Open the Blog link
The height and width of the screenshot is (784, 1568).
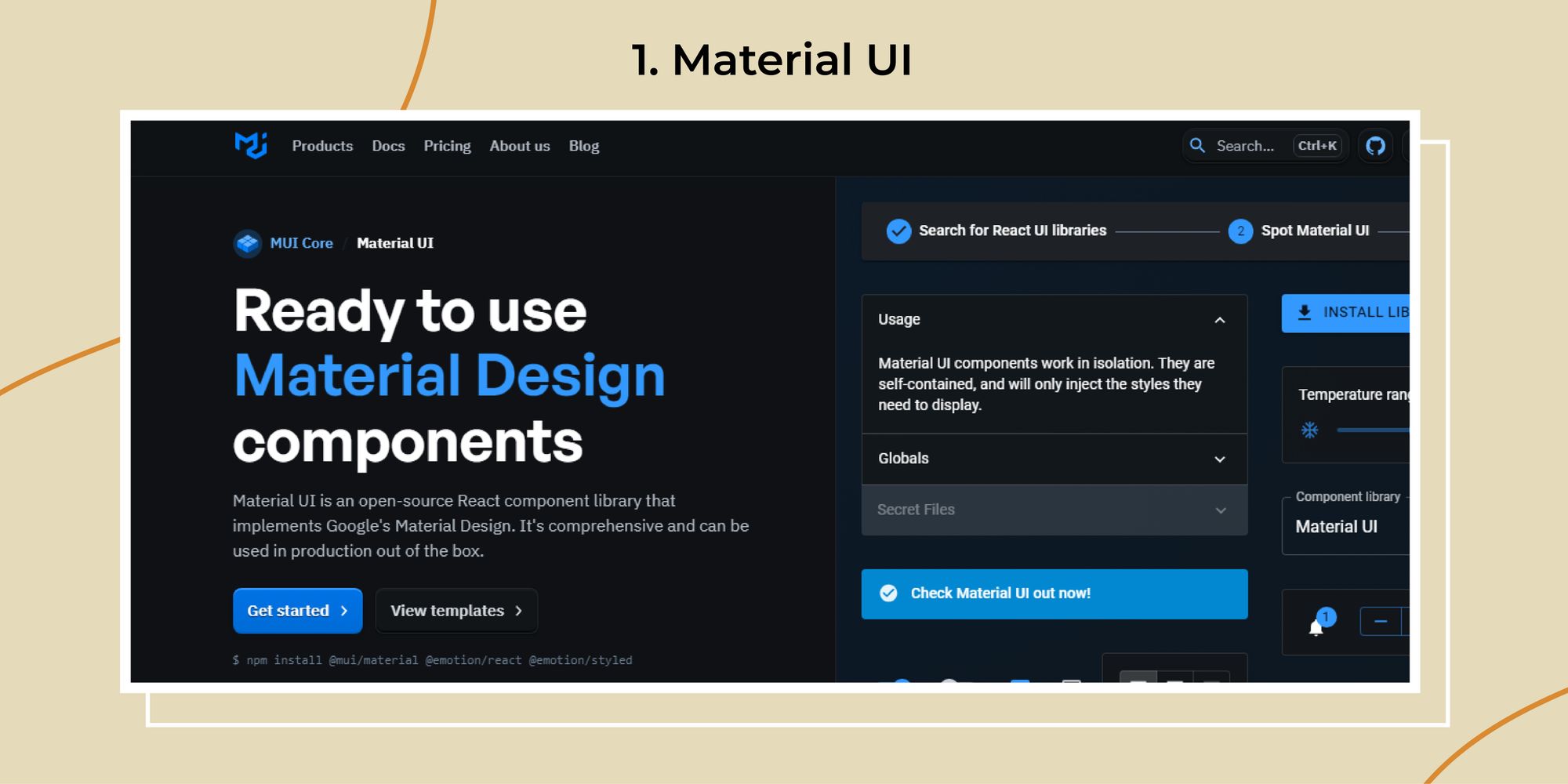click(584, 146)
